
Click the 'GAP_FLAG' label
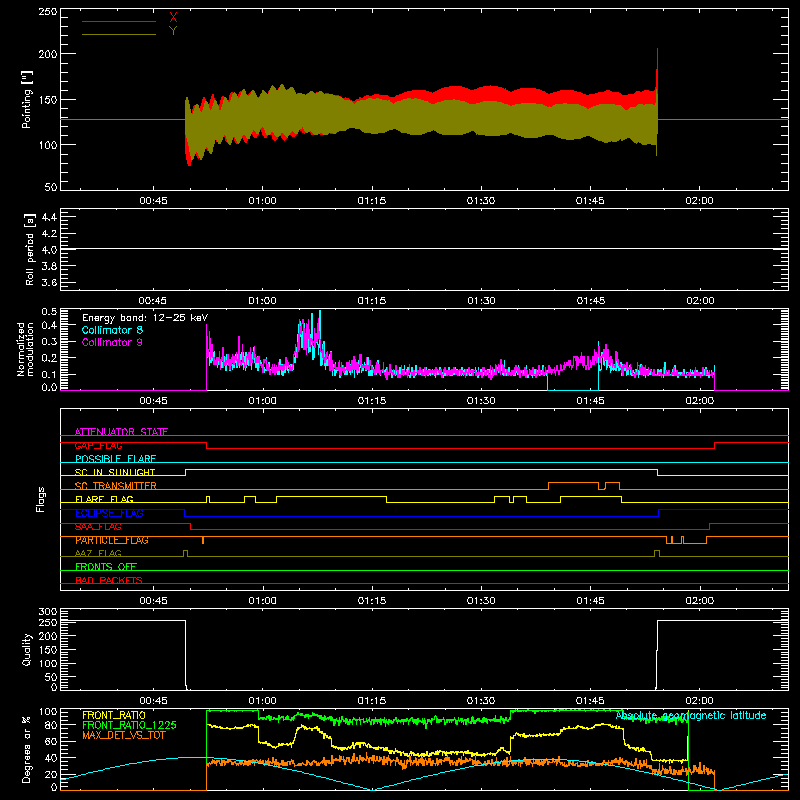98,445
